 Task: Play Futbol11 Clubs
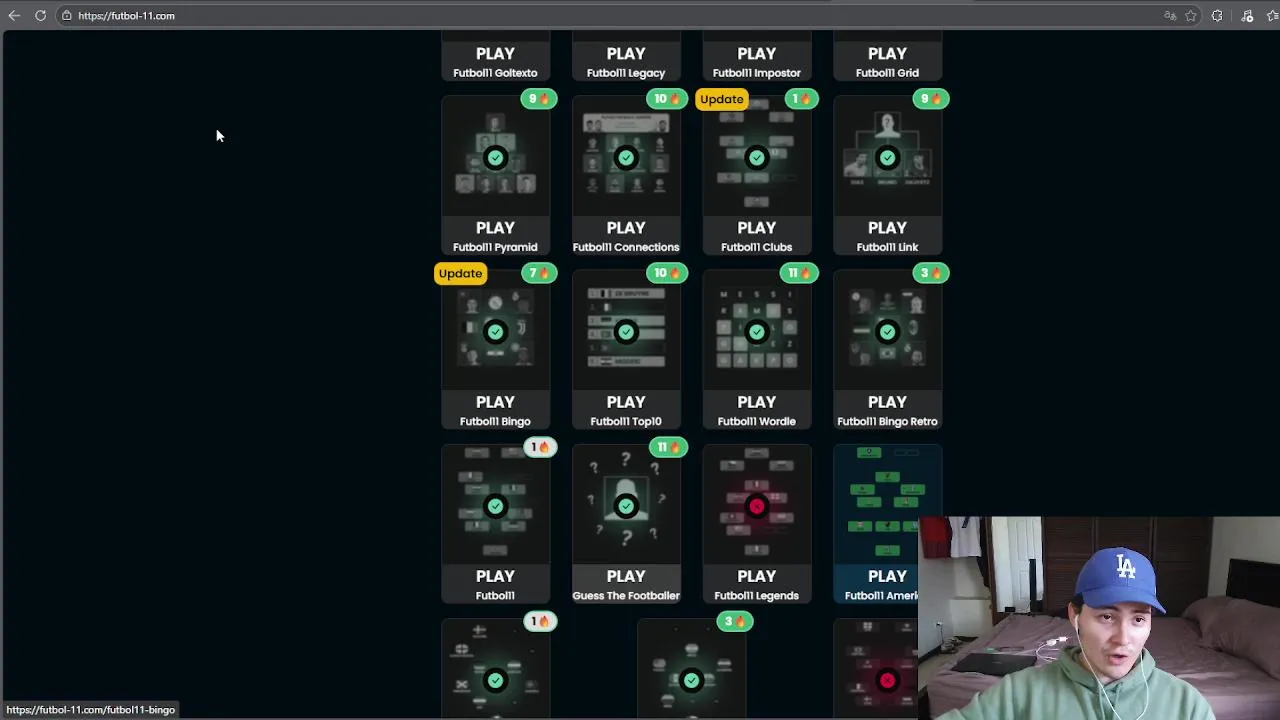pos(757,228)
